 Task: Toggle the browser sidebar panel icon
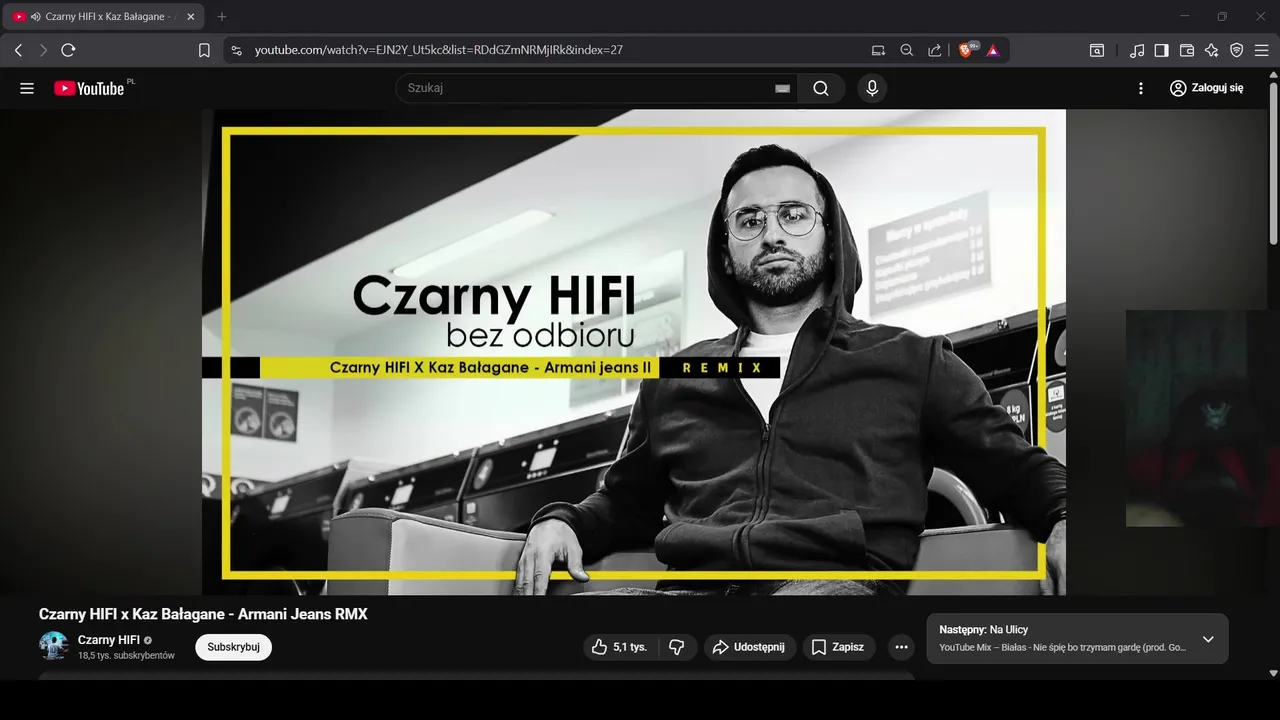pyautogui.click(x=1161, y=50)
